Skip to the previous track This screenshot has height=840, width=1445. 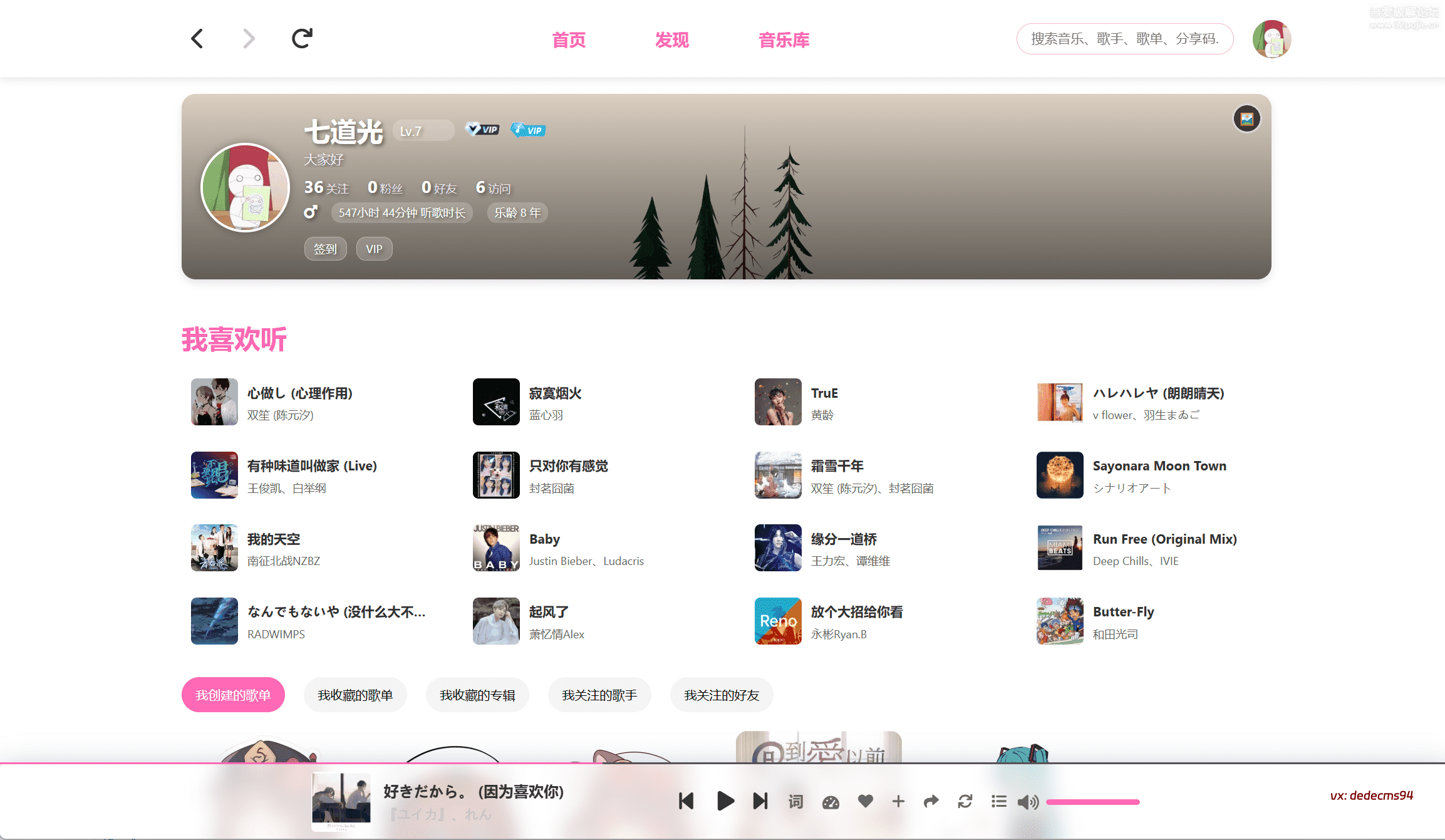coord(686,801)
